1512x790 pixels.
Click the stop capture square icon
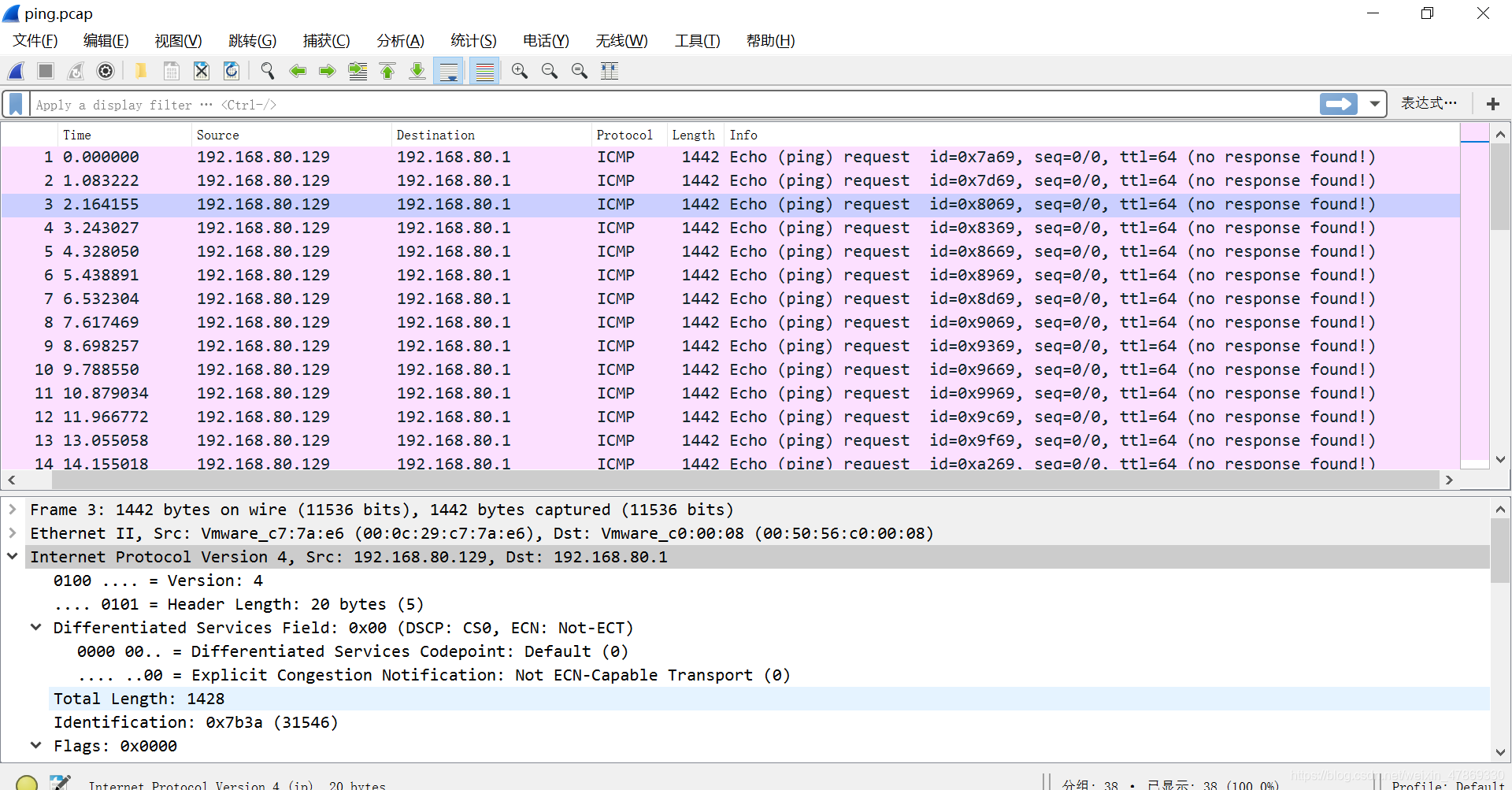click(46, 71)
